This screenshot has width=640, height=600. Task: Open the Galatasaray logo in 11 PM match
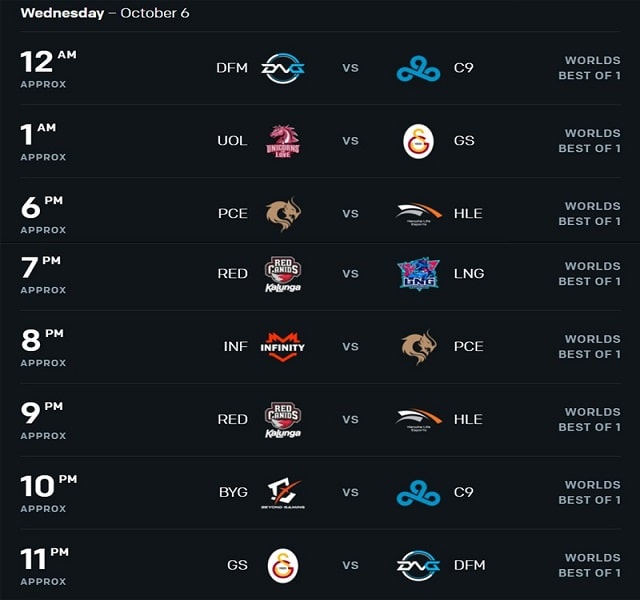coord(283,566)
